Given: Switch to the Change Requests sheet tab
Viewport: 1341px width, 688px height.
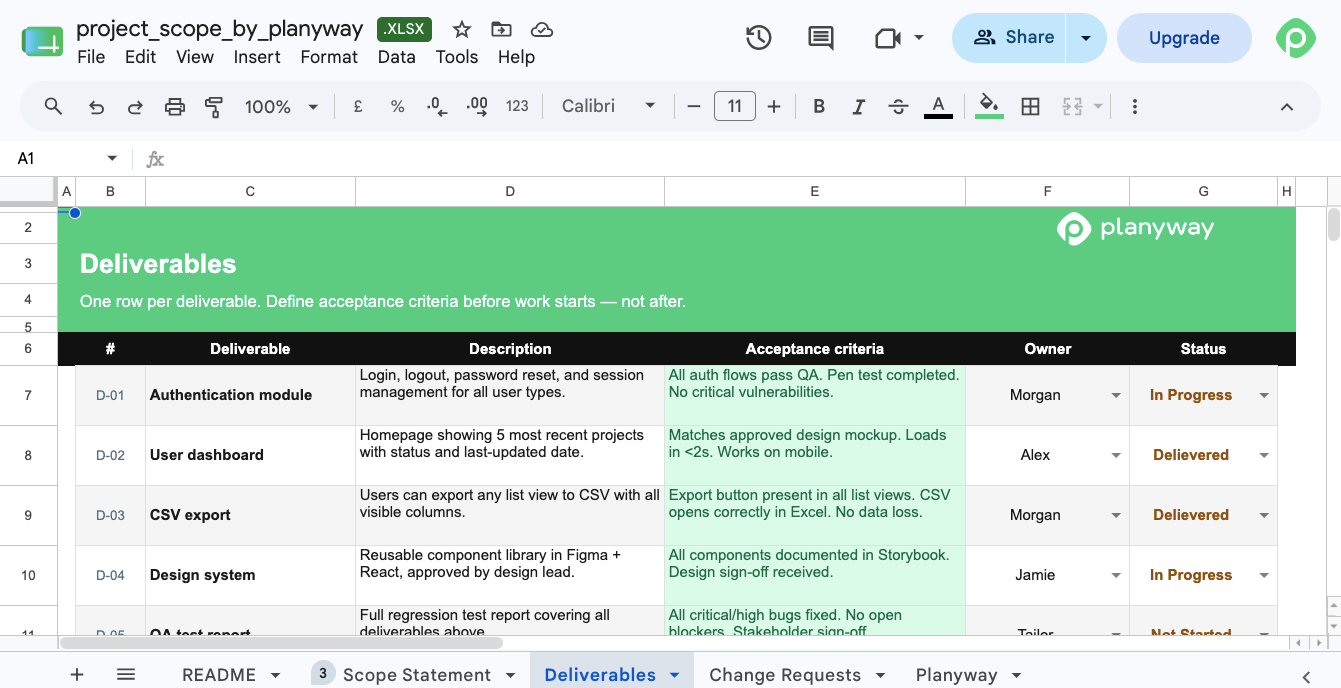Looking at the screenshot, I should click(785, 675).
